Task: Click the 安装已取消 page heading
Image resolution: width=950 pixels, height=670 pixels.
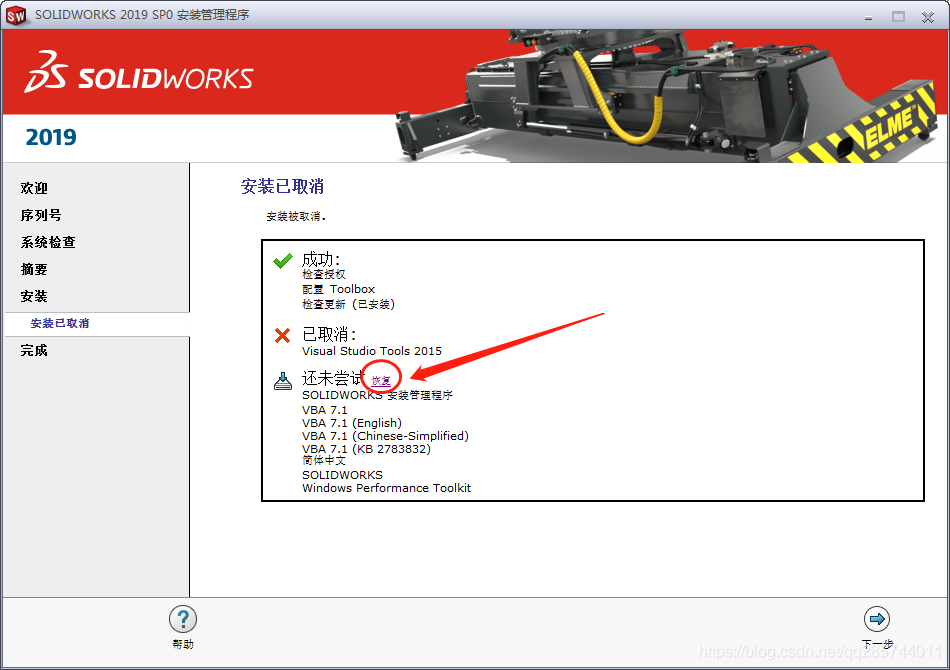Action: (282, 186)
